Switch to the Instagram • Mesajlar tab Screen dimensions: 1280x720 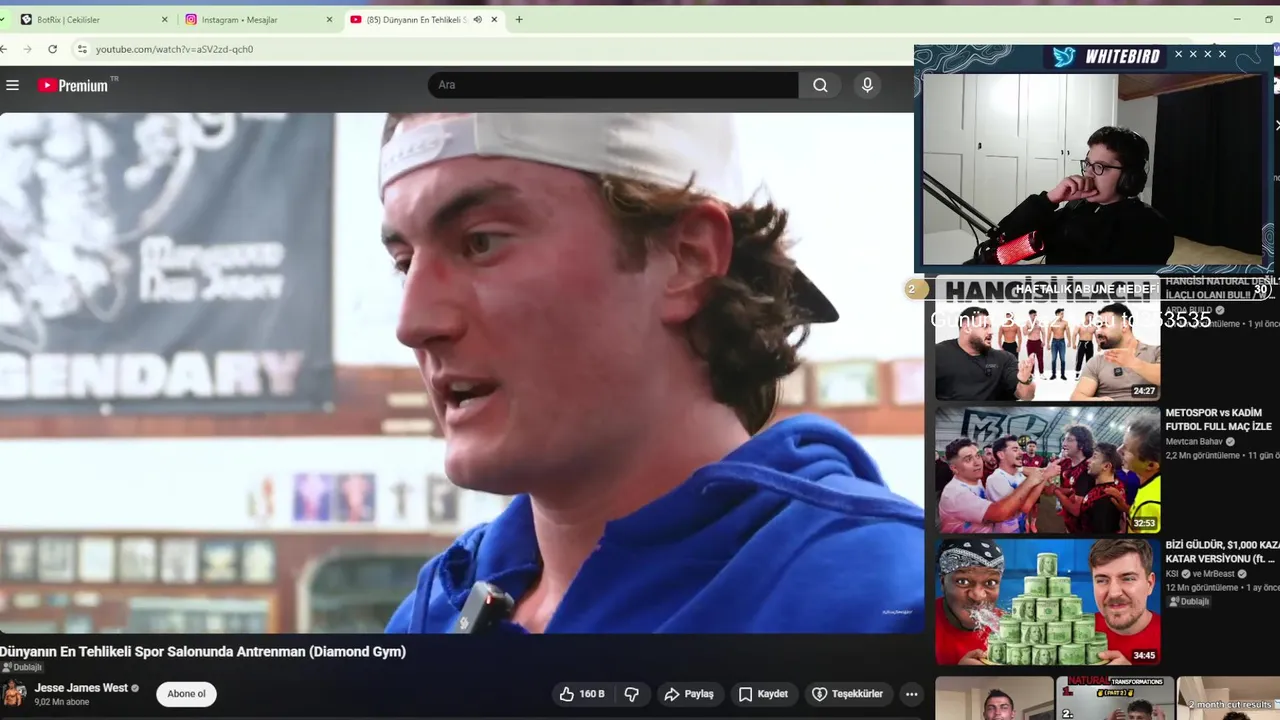(x=258, y=19)
